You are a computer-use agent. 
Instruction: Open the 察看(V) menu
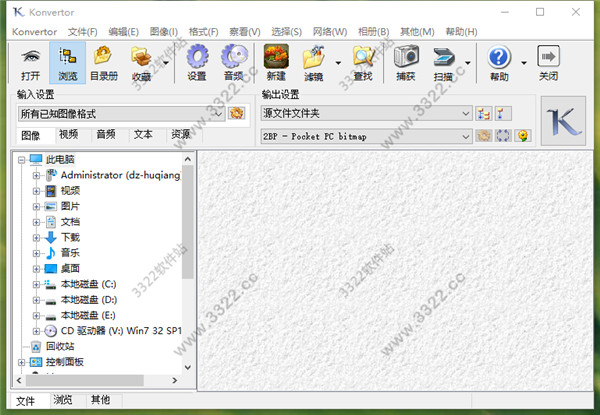[x=245, y=32]
